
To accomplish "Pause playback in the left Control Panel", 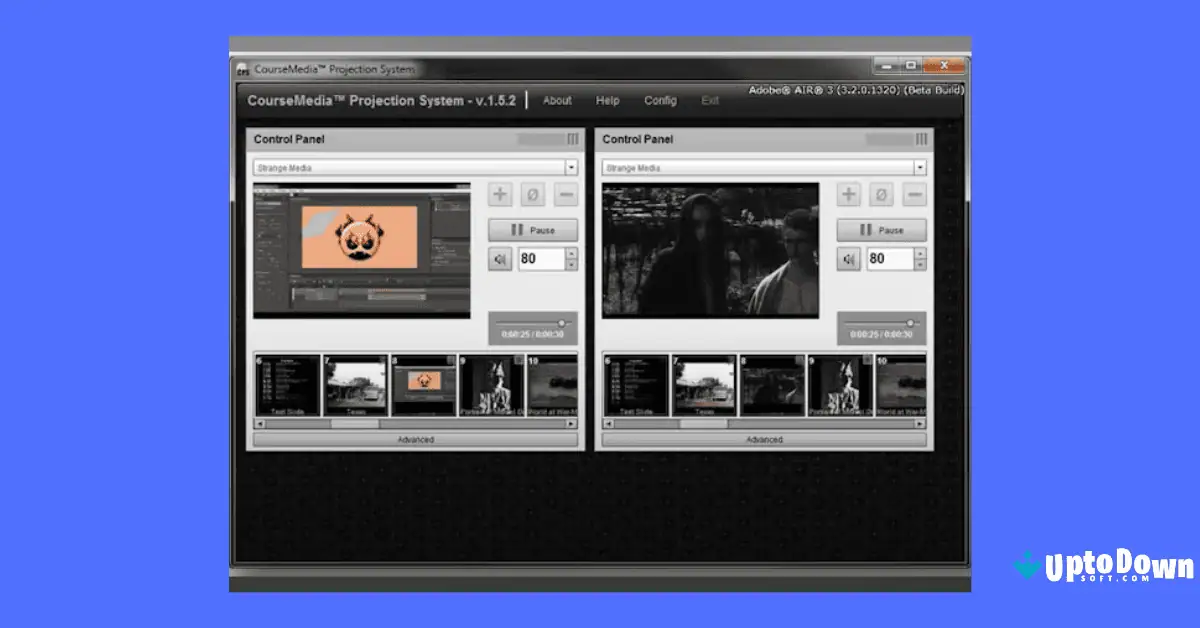I will 533,228.
